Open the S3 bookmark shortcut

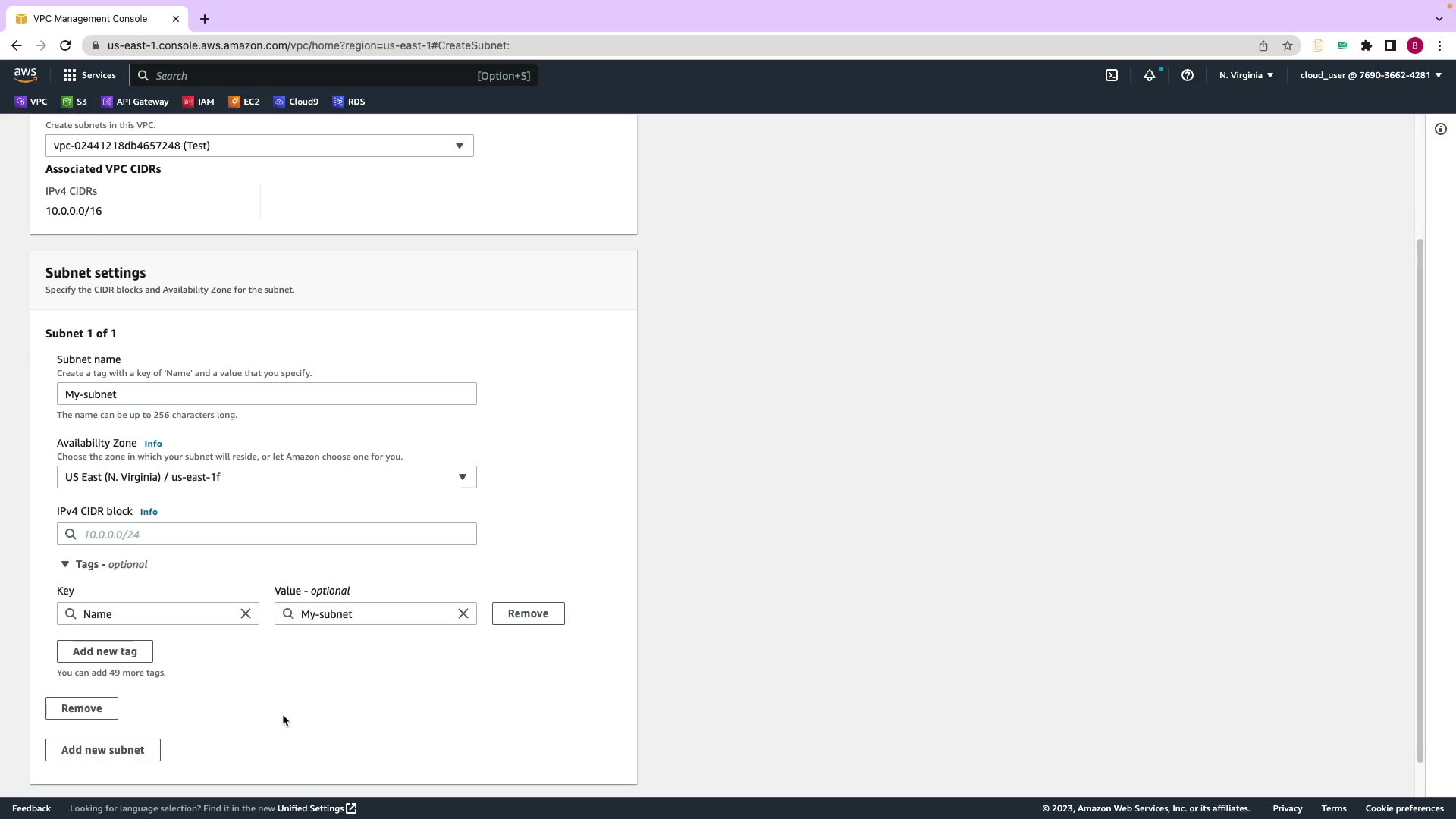(x=74, y=102)
